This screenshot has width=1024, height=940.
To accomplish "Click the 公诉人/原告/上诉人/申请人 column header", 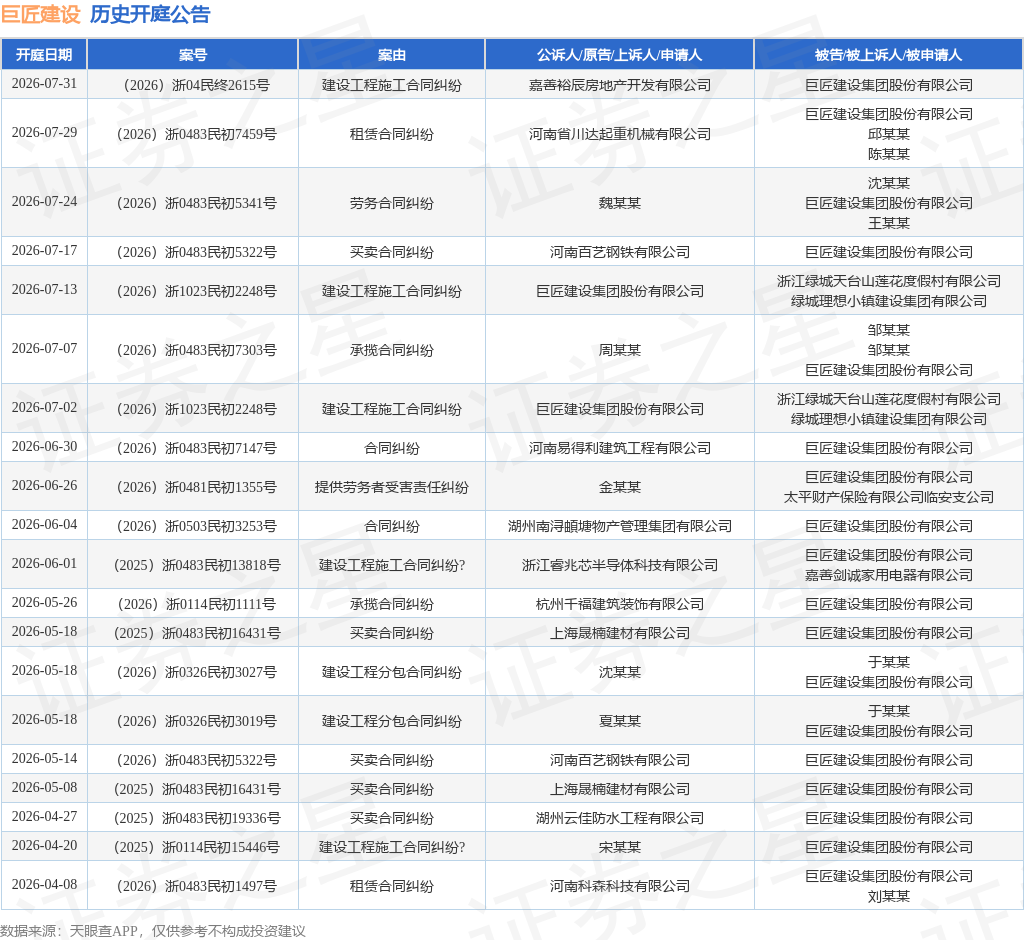I will (x=619, y=55).
